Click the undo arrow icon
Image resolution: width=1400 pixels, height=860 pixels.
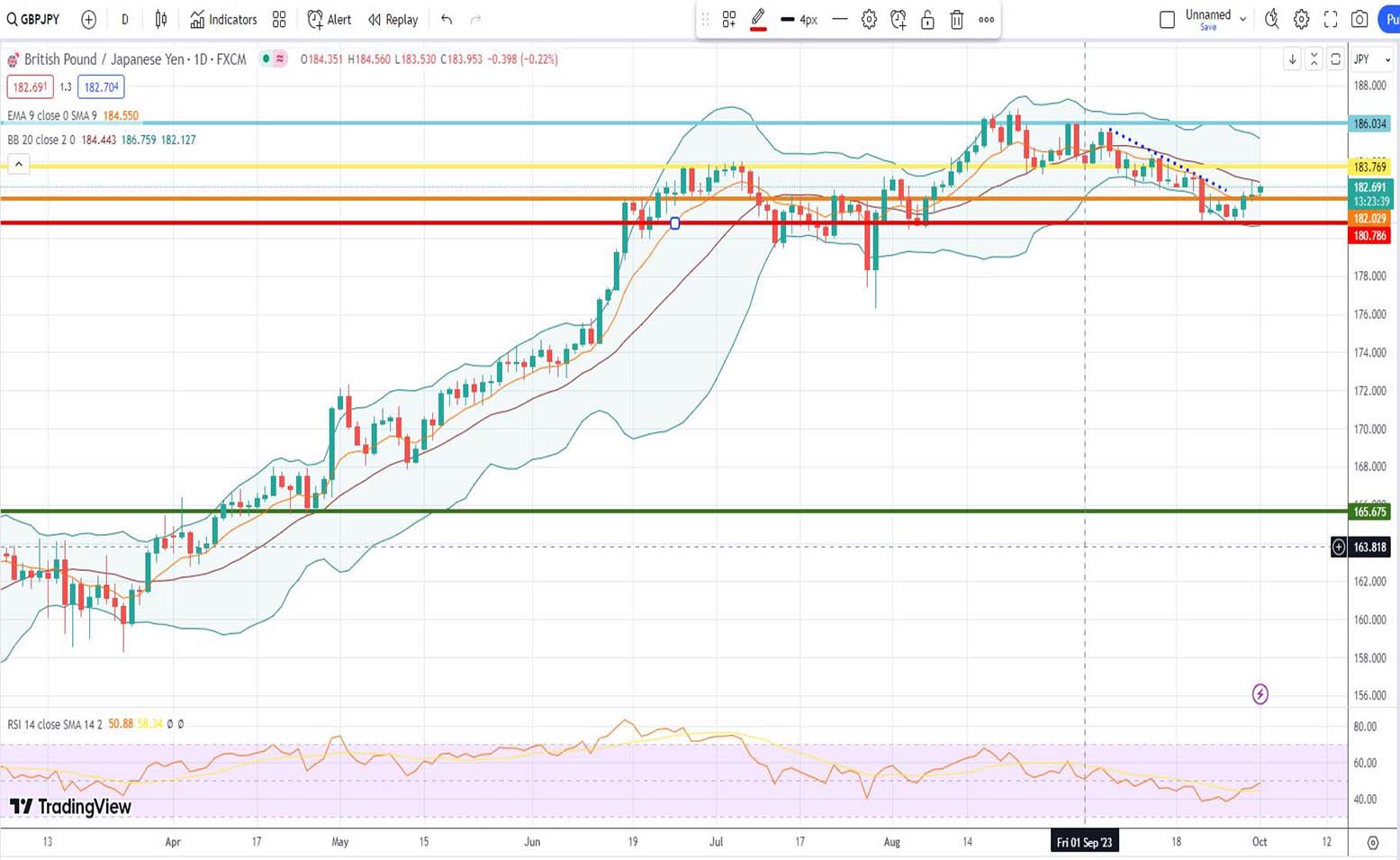pos(447,19)
